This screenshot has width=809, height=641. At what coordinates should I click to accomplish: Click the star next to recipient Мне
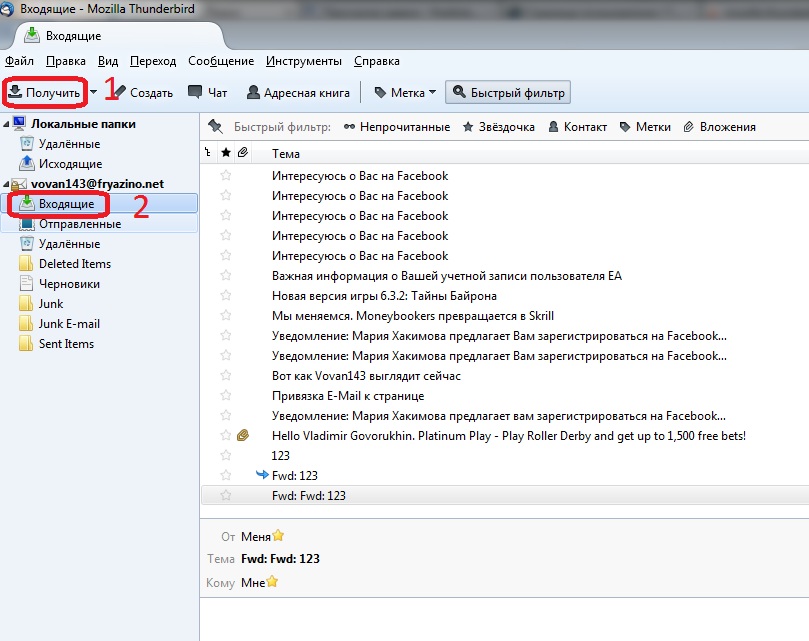272,582
